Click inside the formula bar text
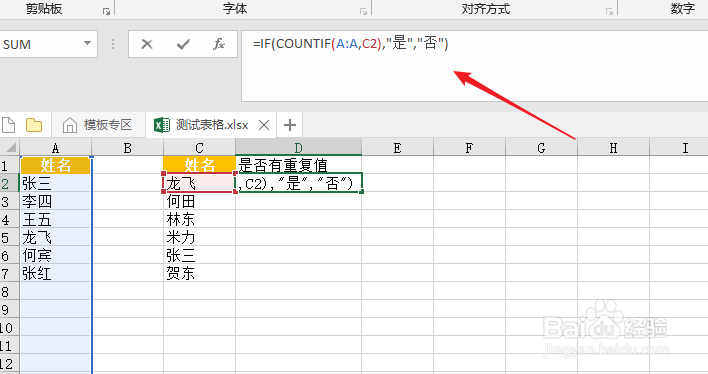The image size is (708, 374). coord(350,44)
